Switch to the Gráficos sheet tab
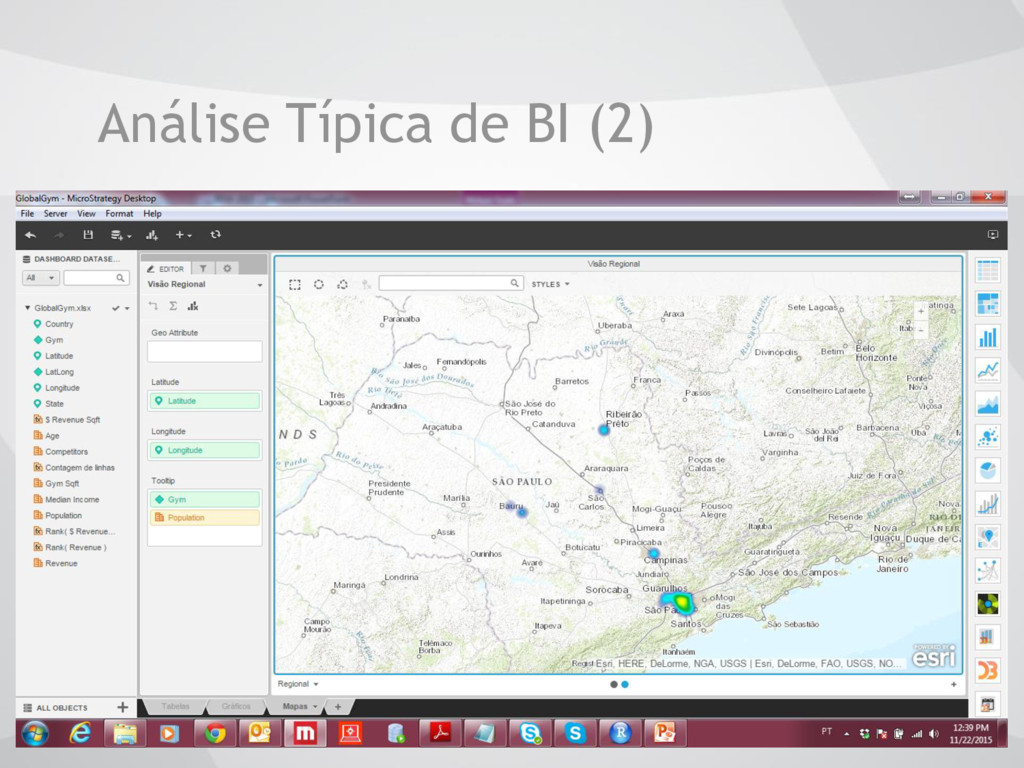 [x=236, y=707]
